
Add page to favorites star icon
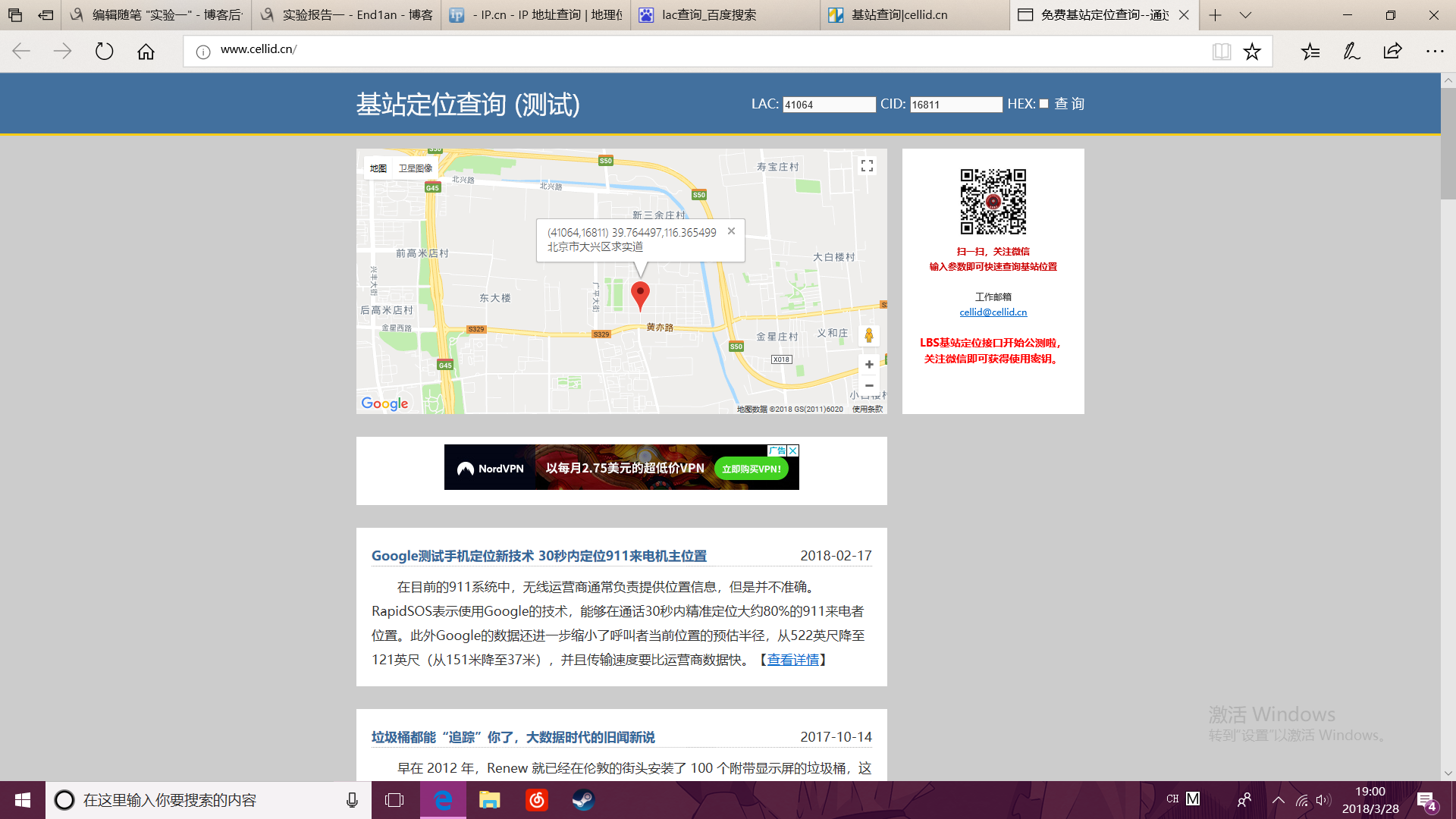[x=1252, y=52]
